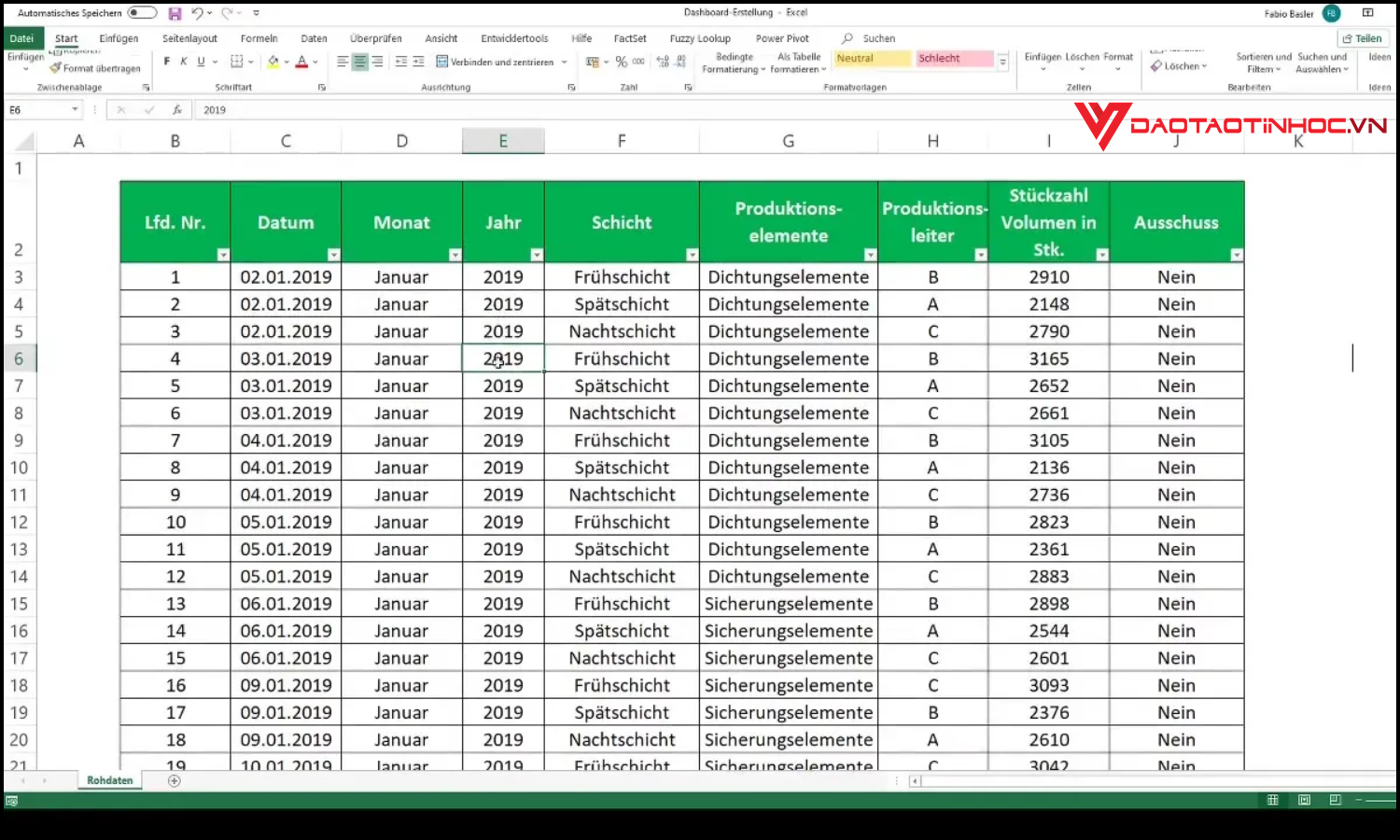
Task: Open the Jahr column filter dropdown
Action: (537, 255)
